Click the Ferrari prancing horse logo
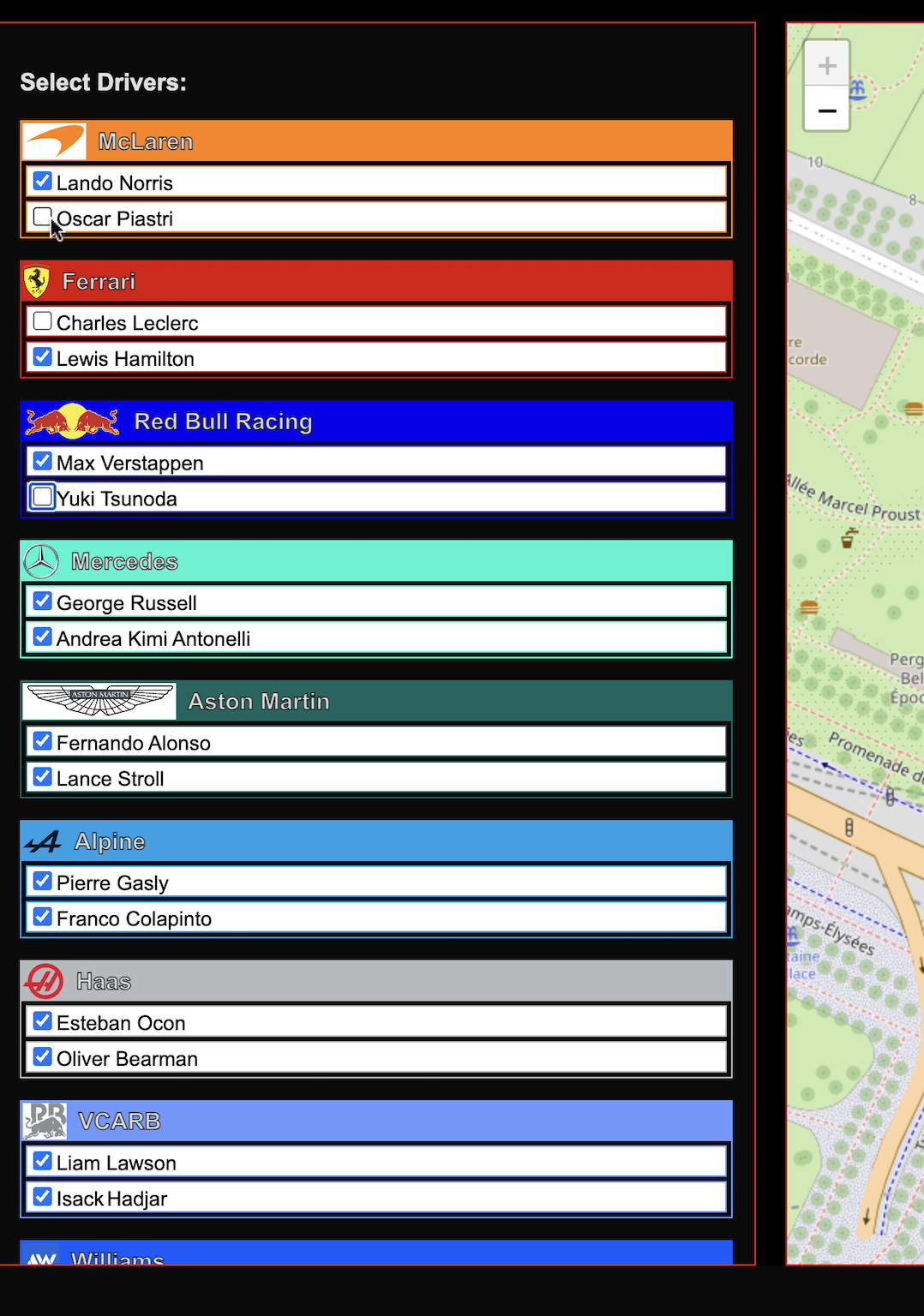This screenshot has width=924, height=1316. [x=37, y=281]
